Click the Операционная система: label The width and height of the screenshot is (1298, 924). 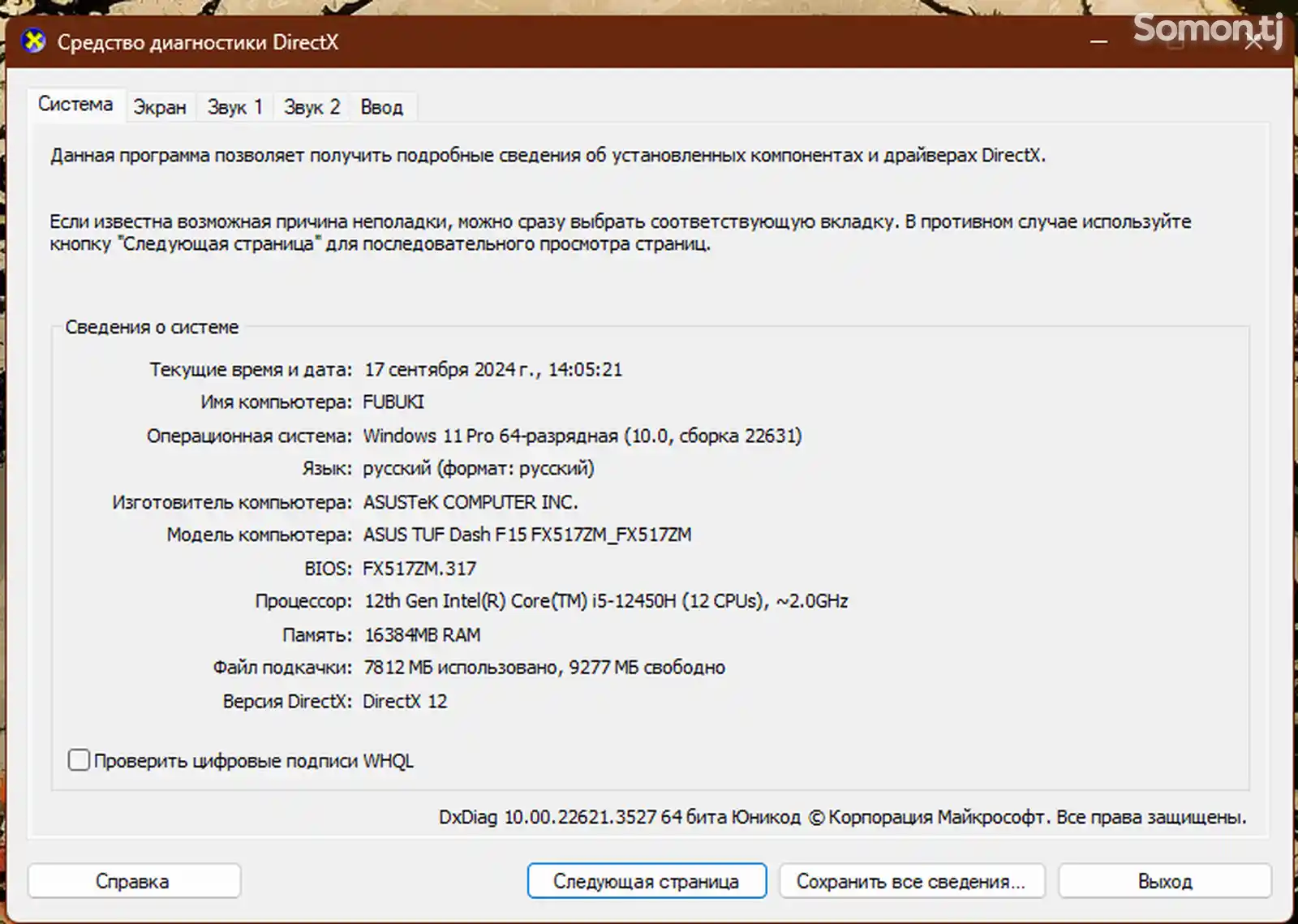point(250,436)
